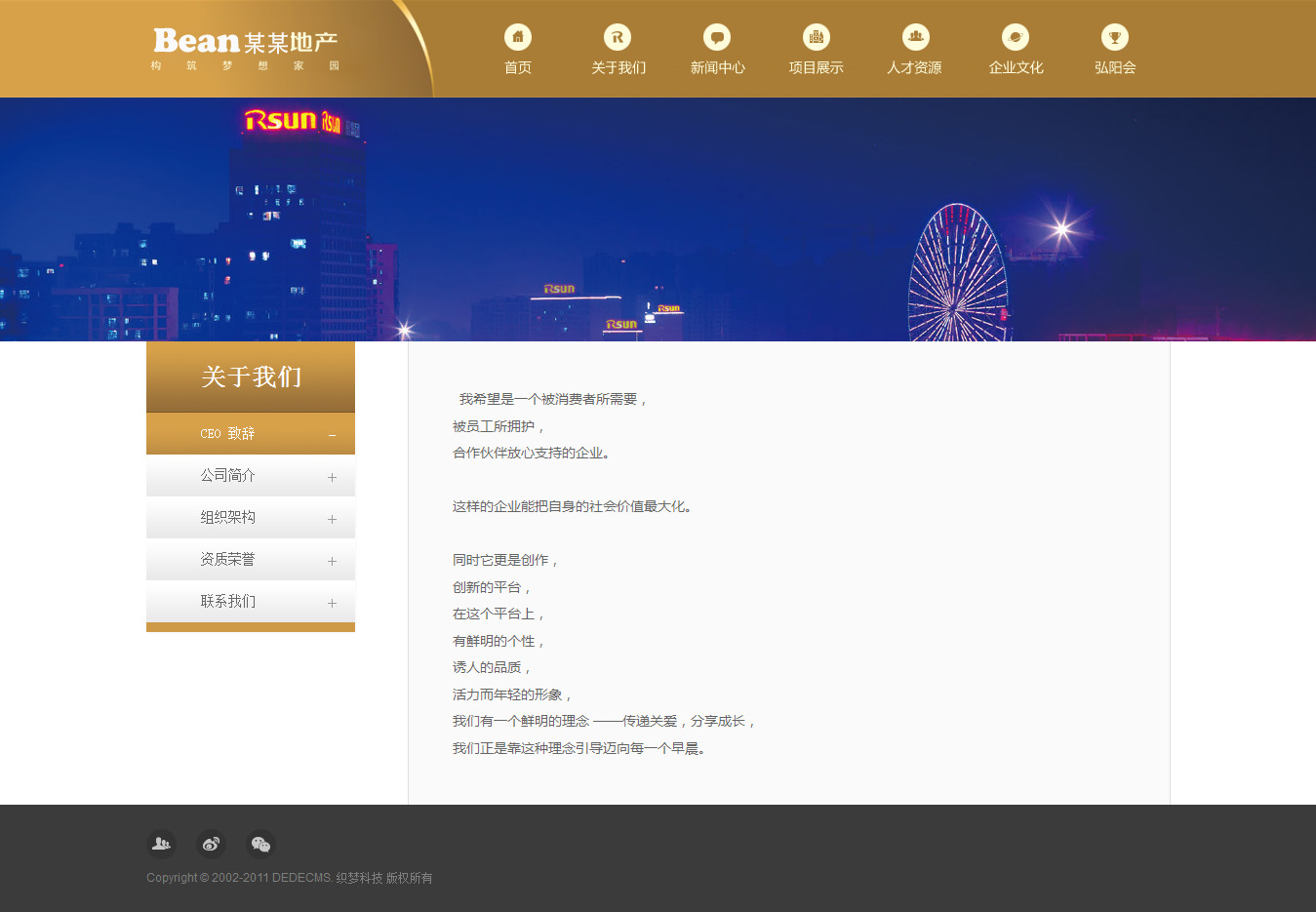Click the people icon for 人才资源
This screenshot has width=1316, height=912.
pyautogui.click(x=915, y=37)
